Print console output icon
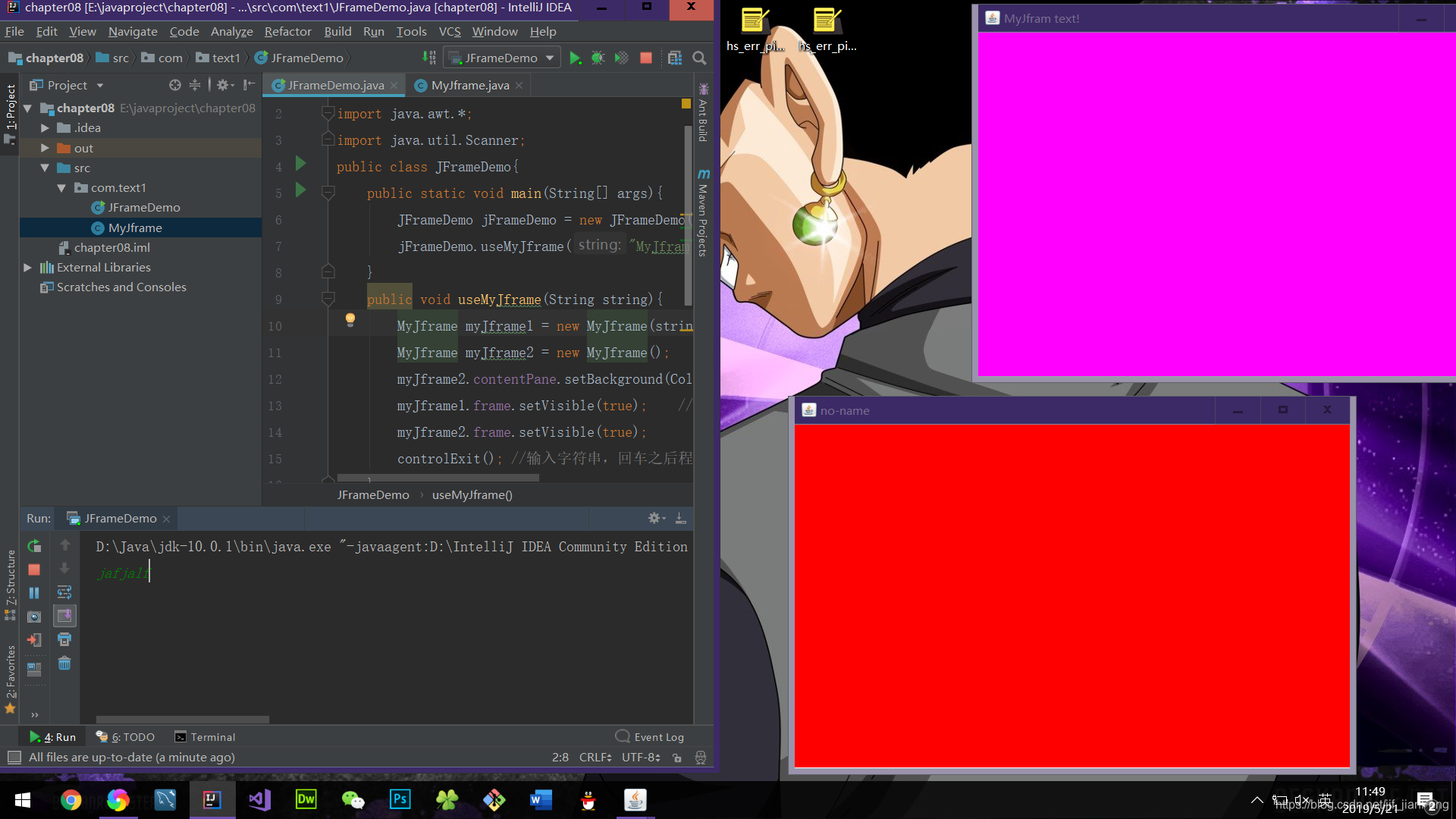The width and height of the screenshot is (1456, 819). click(x=64, y=639)
